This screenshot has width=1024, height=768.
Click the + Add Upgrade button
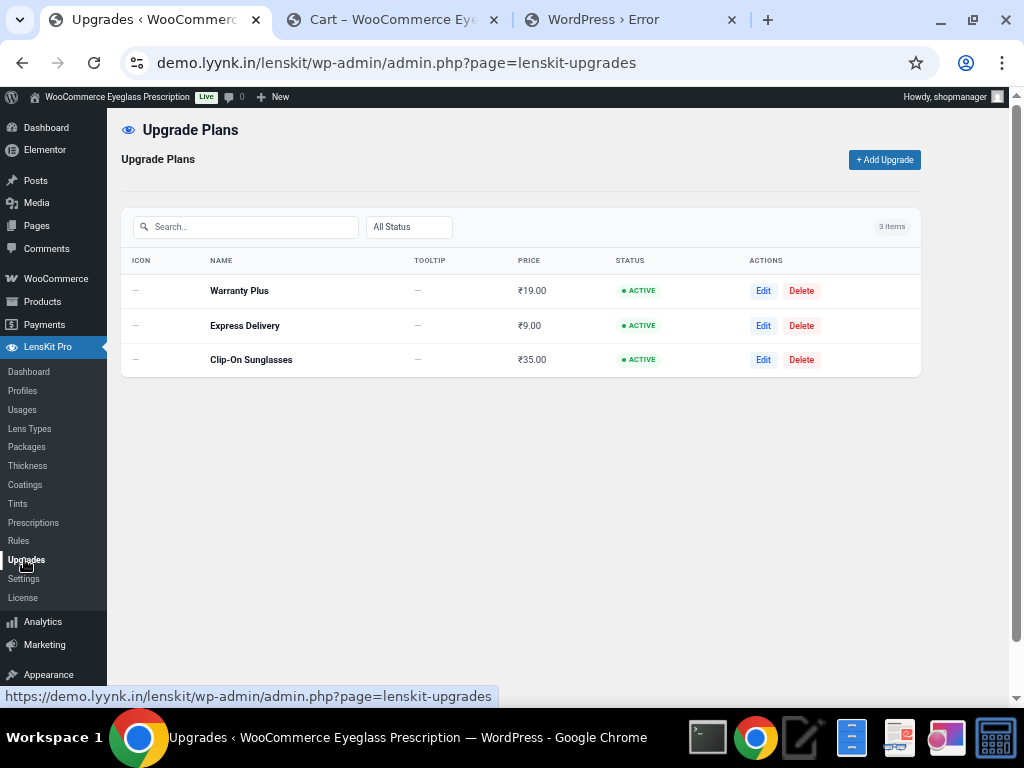[884, 160]
